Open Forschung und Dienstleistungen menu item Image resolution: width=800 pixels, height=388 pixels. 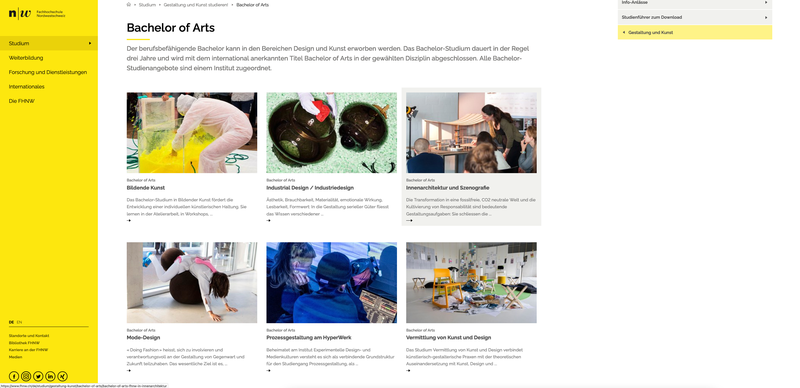(48, 72)
